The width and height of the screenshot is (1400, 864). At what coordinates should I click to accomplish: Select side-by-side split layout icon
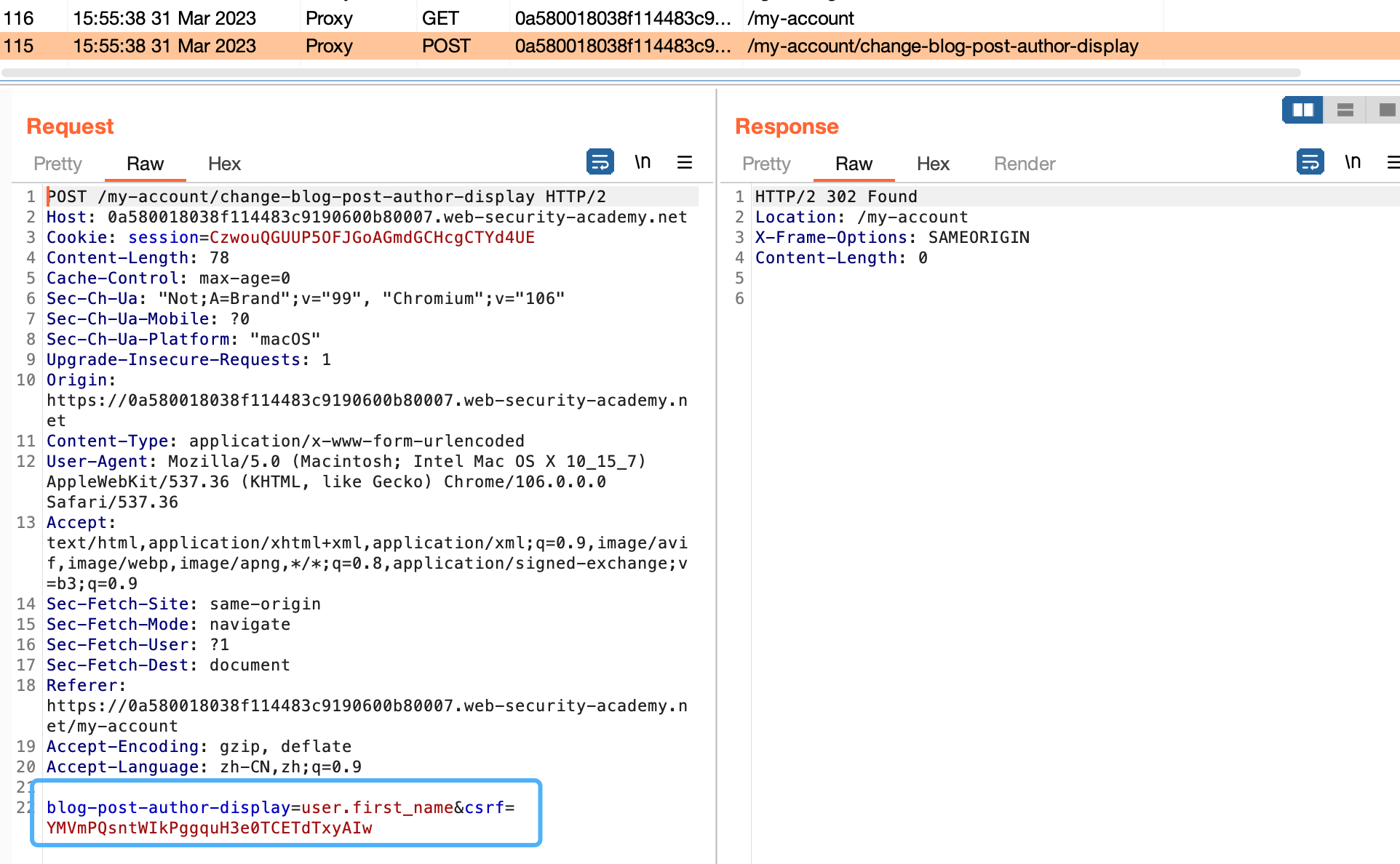[x=1302, y=110]
